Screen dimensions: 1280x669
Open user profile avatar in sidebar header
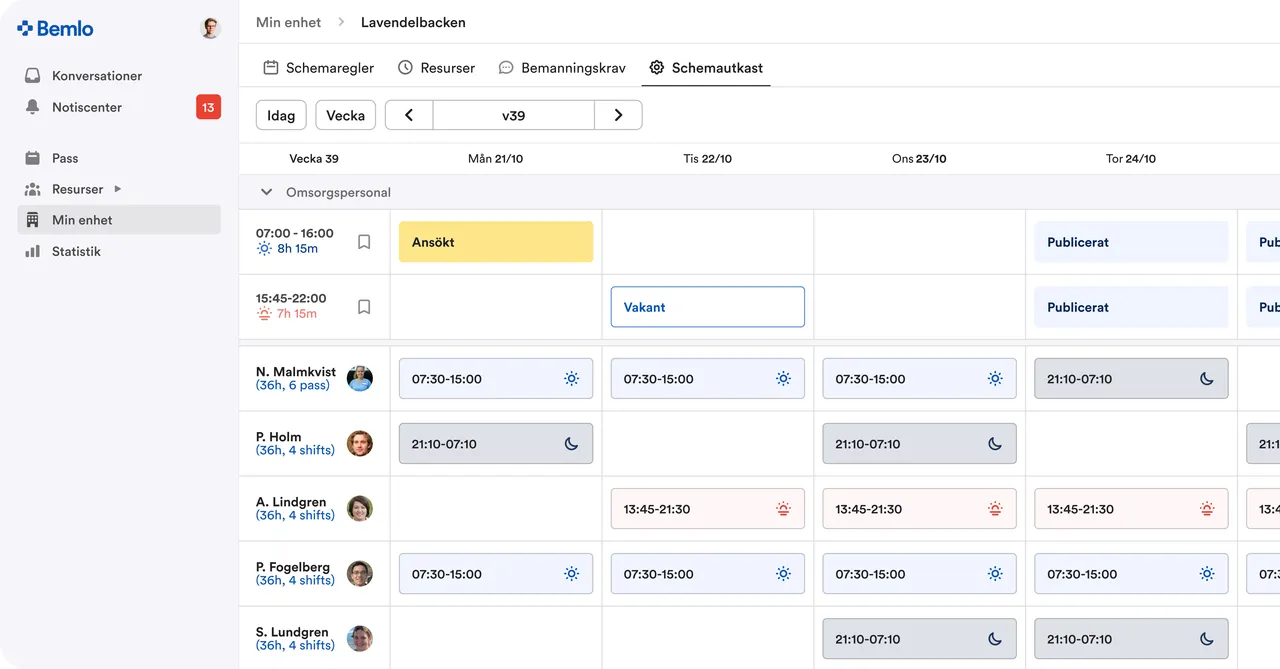point(210,28)
